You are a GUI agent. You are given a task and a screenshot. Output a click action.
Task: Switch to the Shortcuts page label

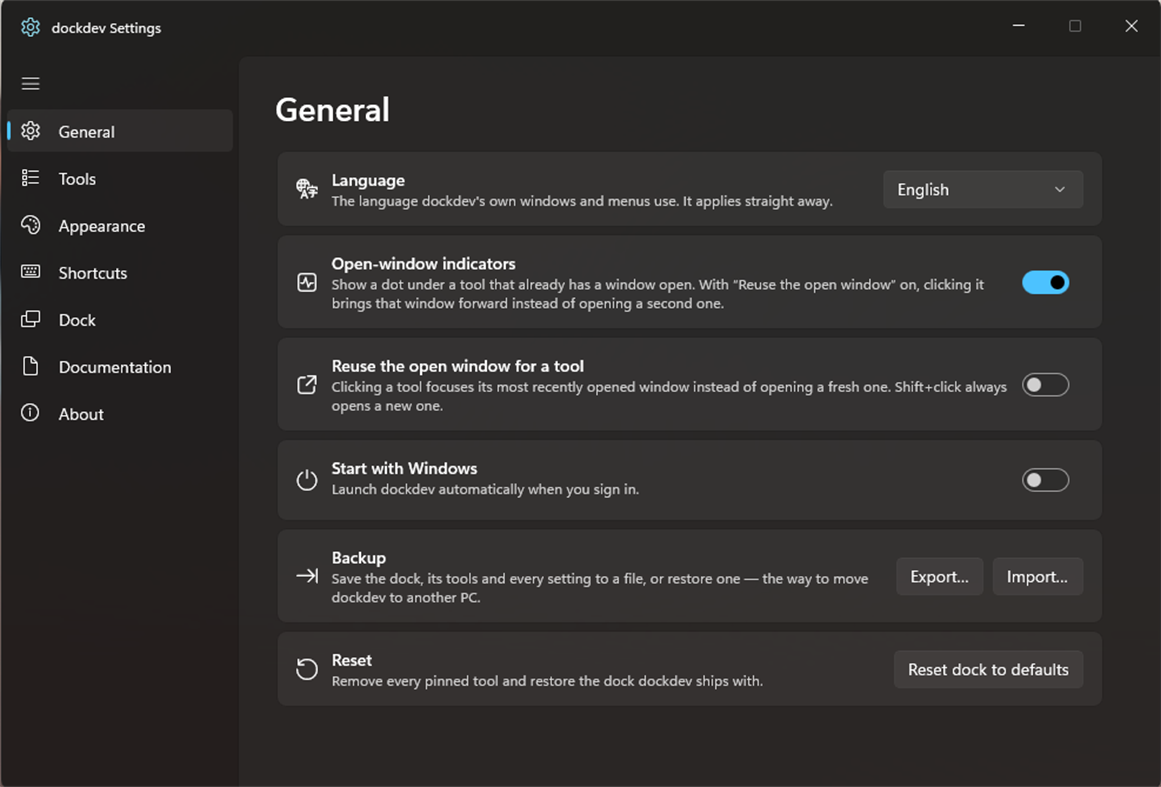click(93, 272)
